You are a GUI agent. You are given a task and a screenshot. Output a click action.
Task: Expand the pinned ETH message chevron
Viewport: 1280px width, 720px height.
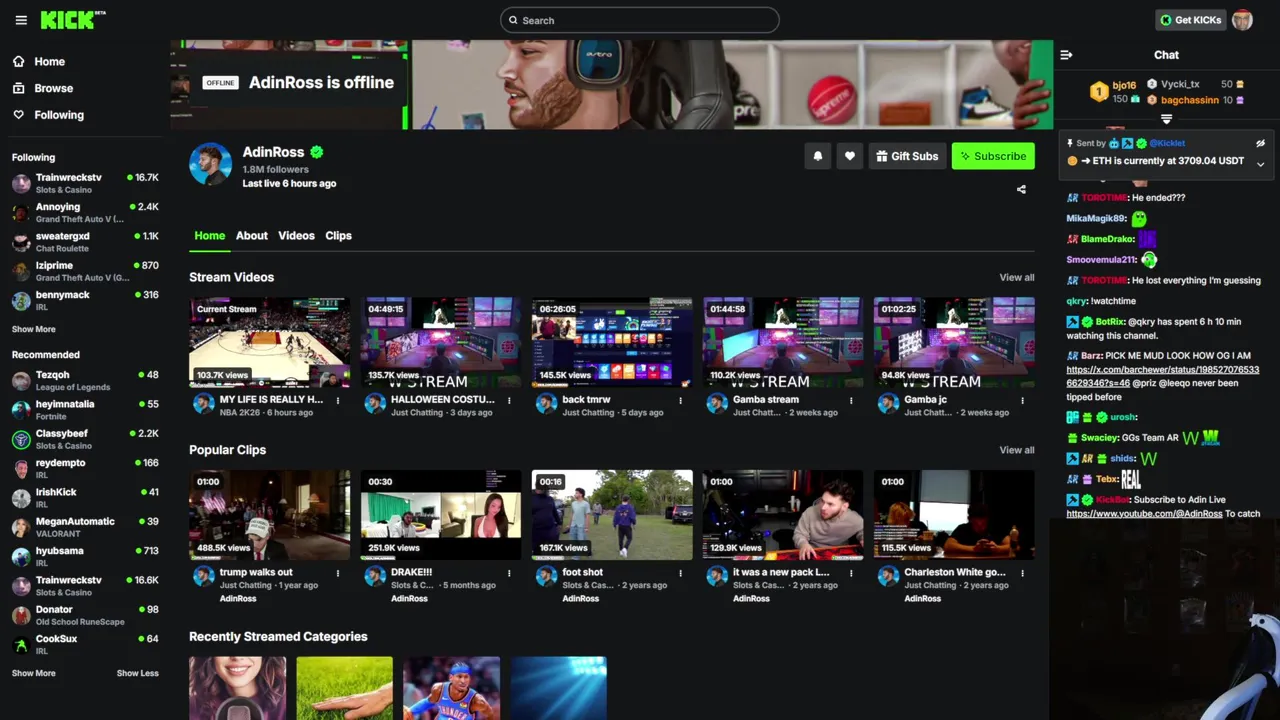pos(1260,164)
